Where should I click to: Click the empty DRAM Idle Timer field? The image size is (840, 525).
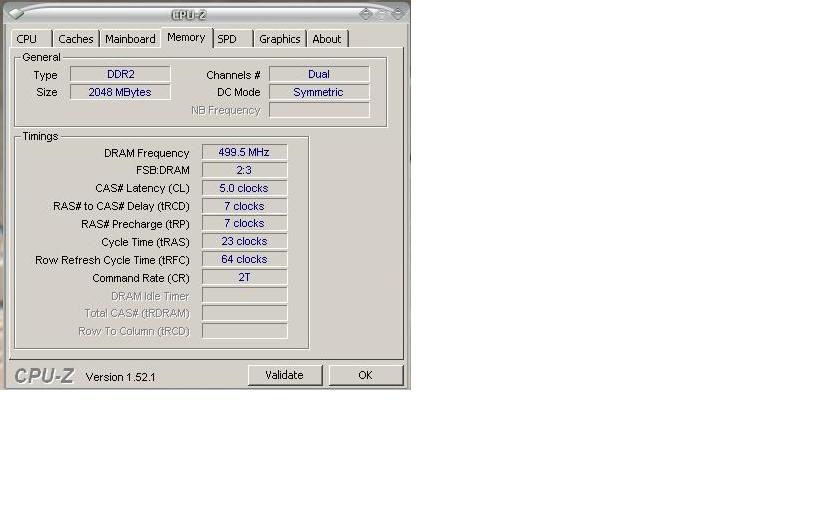coord(244,295)
